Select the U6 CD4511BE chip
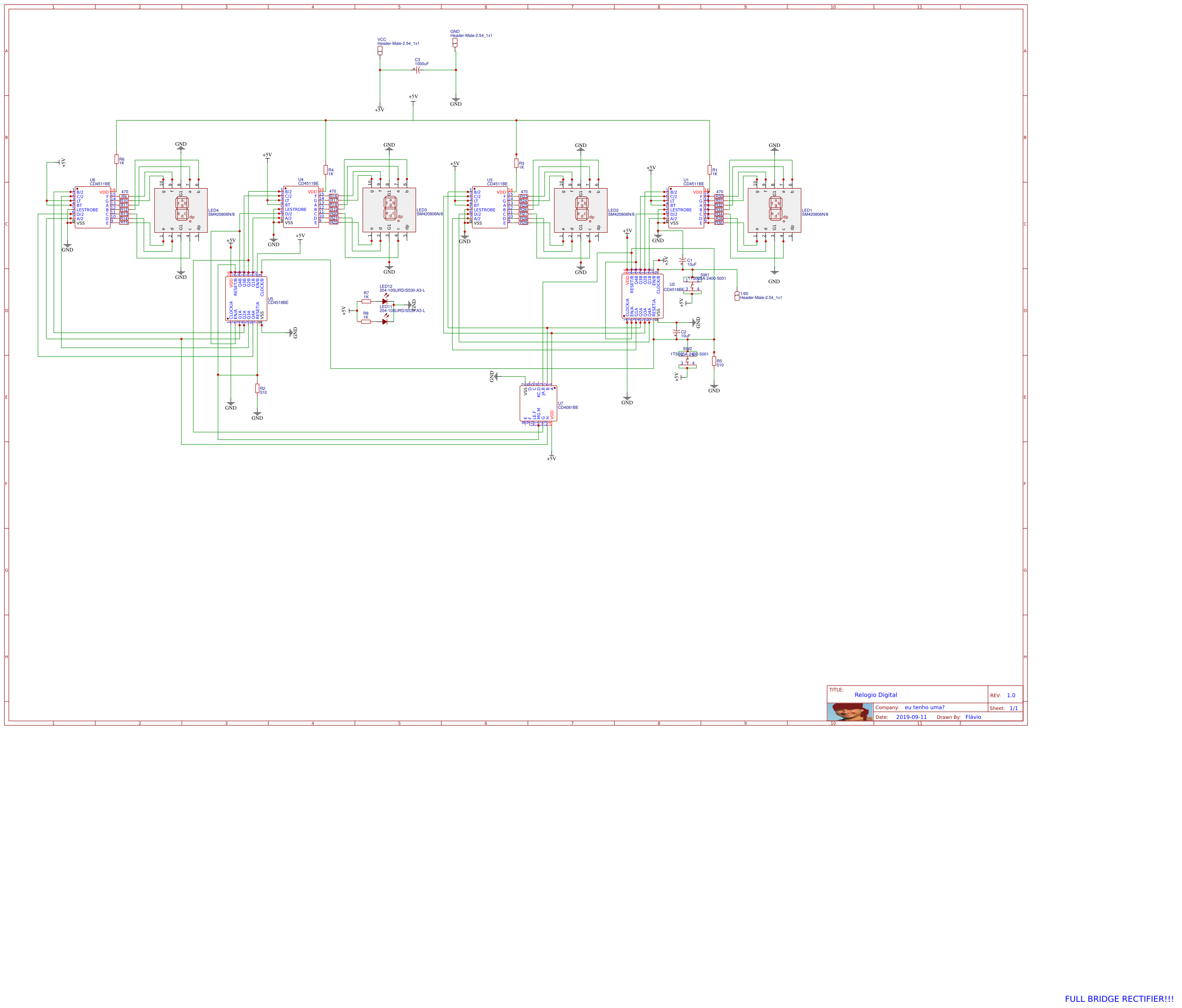This screenshot has width=1182, height=1008. tap(92, 207)
